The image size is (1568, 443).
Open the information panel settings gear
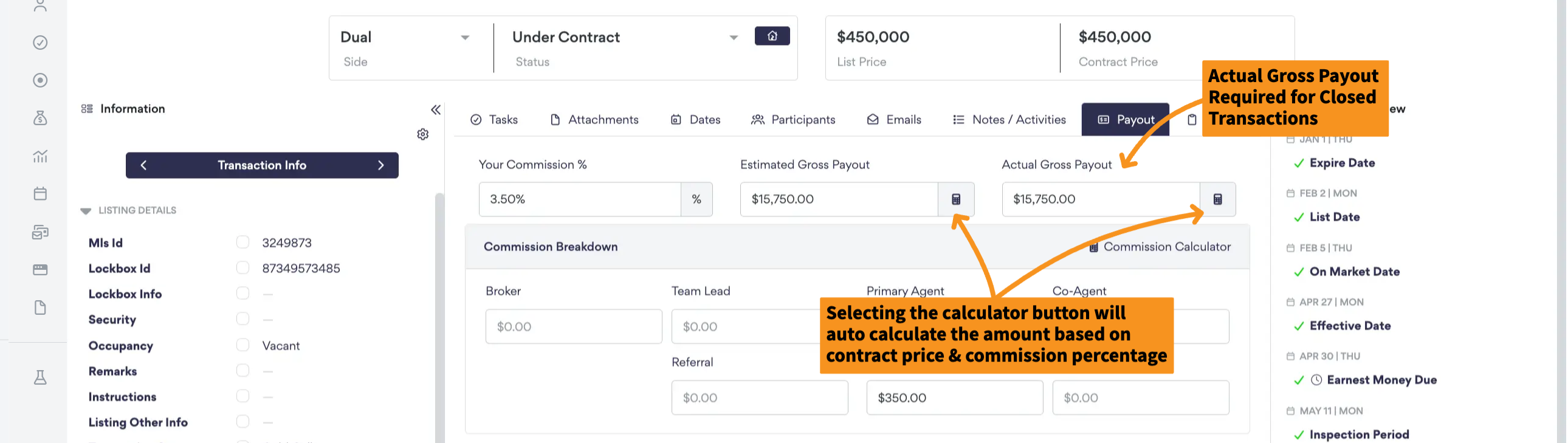[x=423, y=134]
